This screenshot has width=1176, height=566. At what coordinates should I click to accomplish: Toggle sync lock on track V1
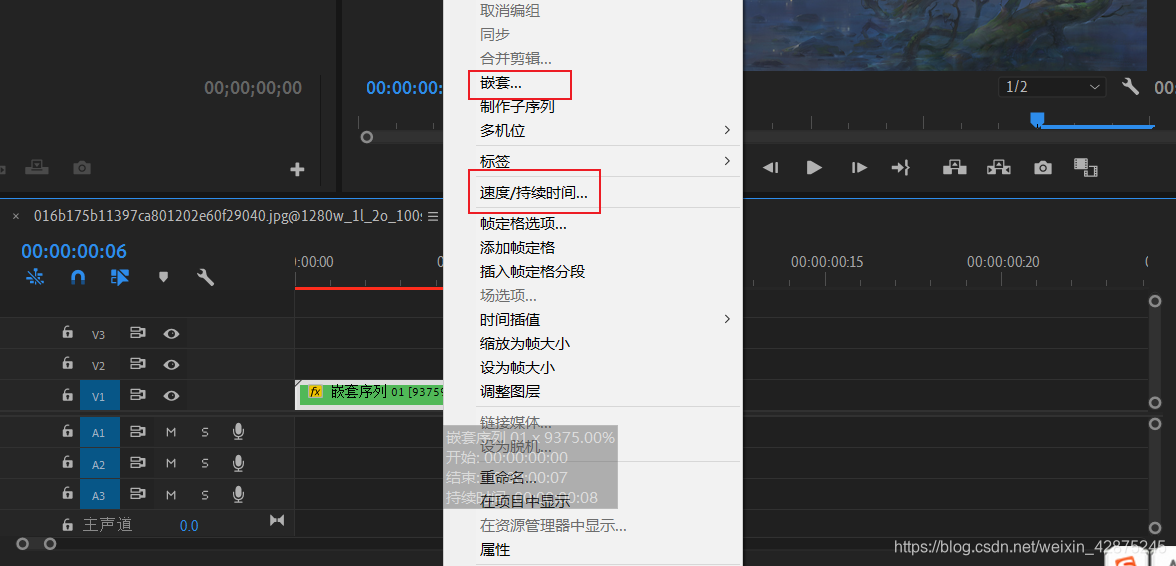point(137,395)
